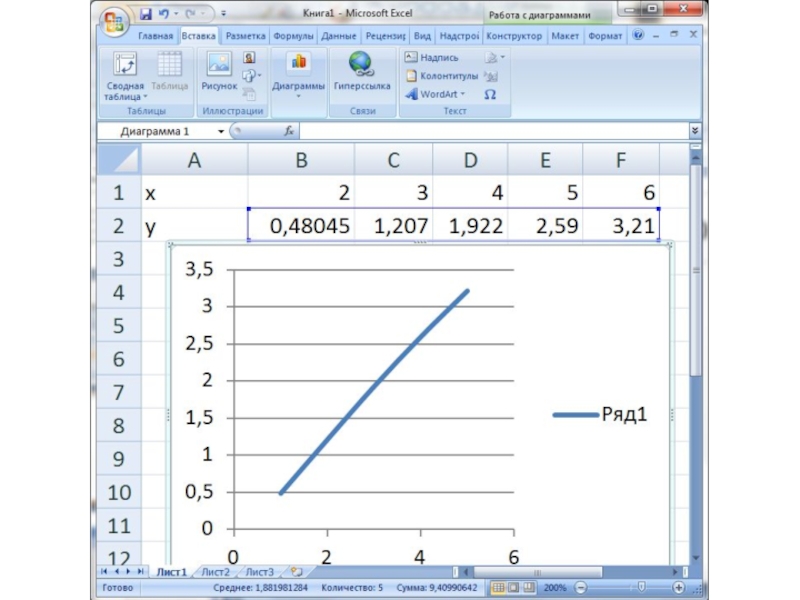This screenshot has height=600, width=800.
Task: Switch to the Вставка tab
Action: (x=198, y=36)
